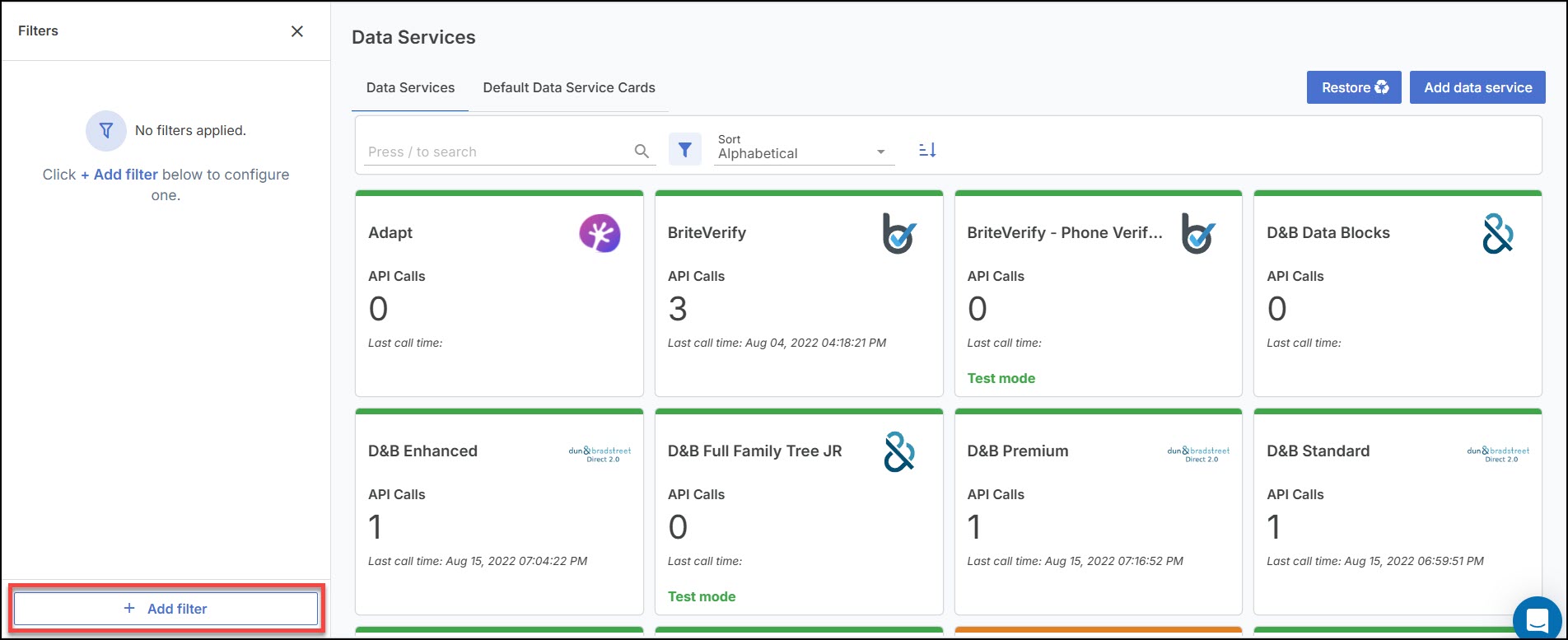Click D&B Enhanced last call time 07:04:22 PM

point(478,561)
